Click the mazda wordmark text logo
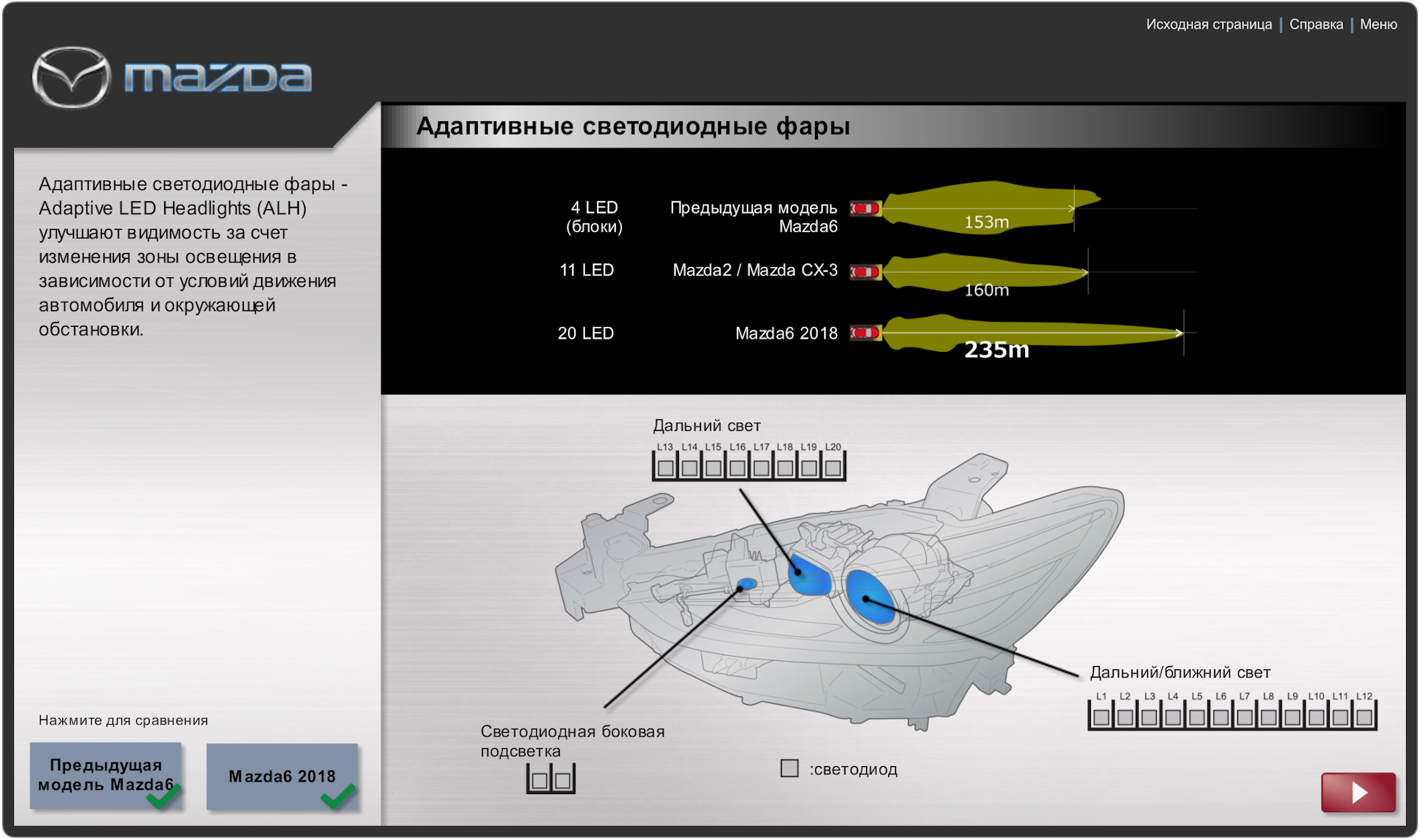1420x840 pixels. click(x=218, y=78)
